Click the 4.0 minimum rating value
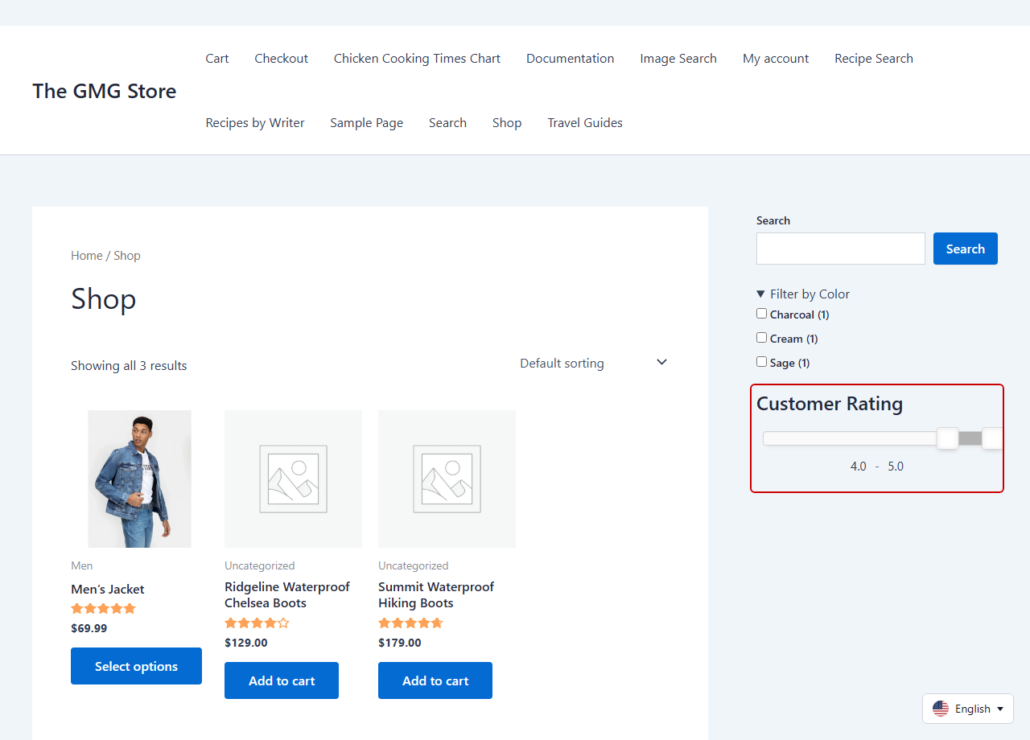1030x740 pixels. point(858,466)
